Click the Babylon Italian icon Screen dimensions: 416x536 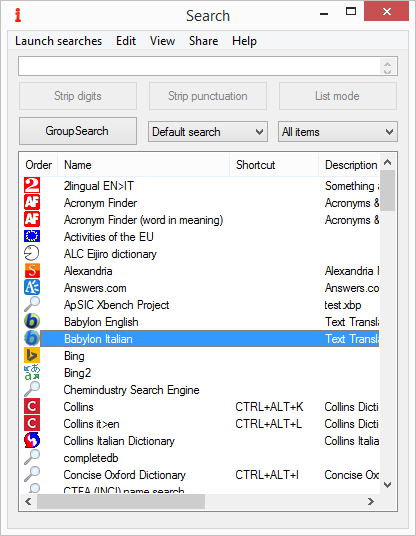[x=32, y=338]
